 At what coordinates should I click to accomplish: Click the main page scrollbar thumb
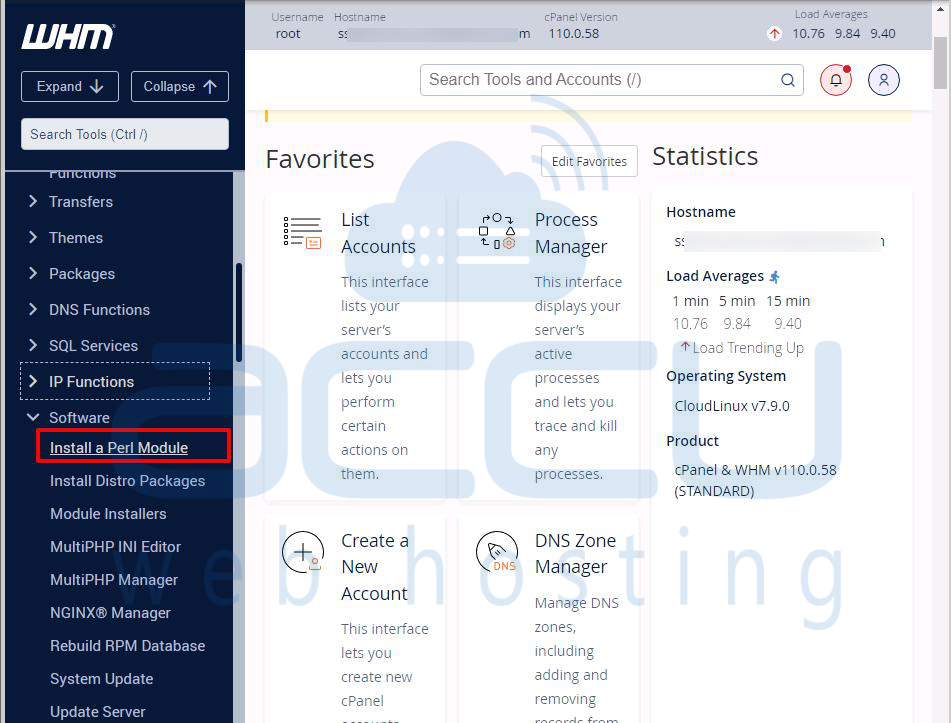tap(940, 63)
